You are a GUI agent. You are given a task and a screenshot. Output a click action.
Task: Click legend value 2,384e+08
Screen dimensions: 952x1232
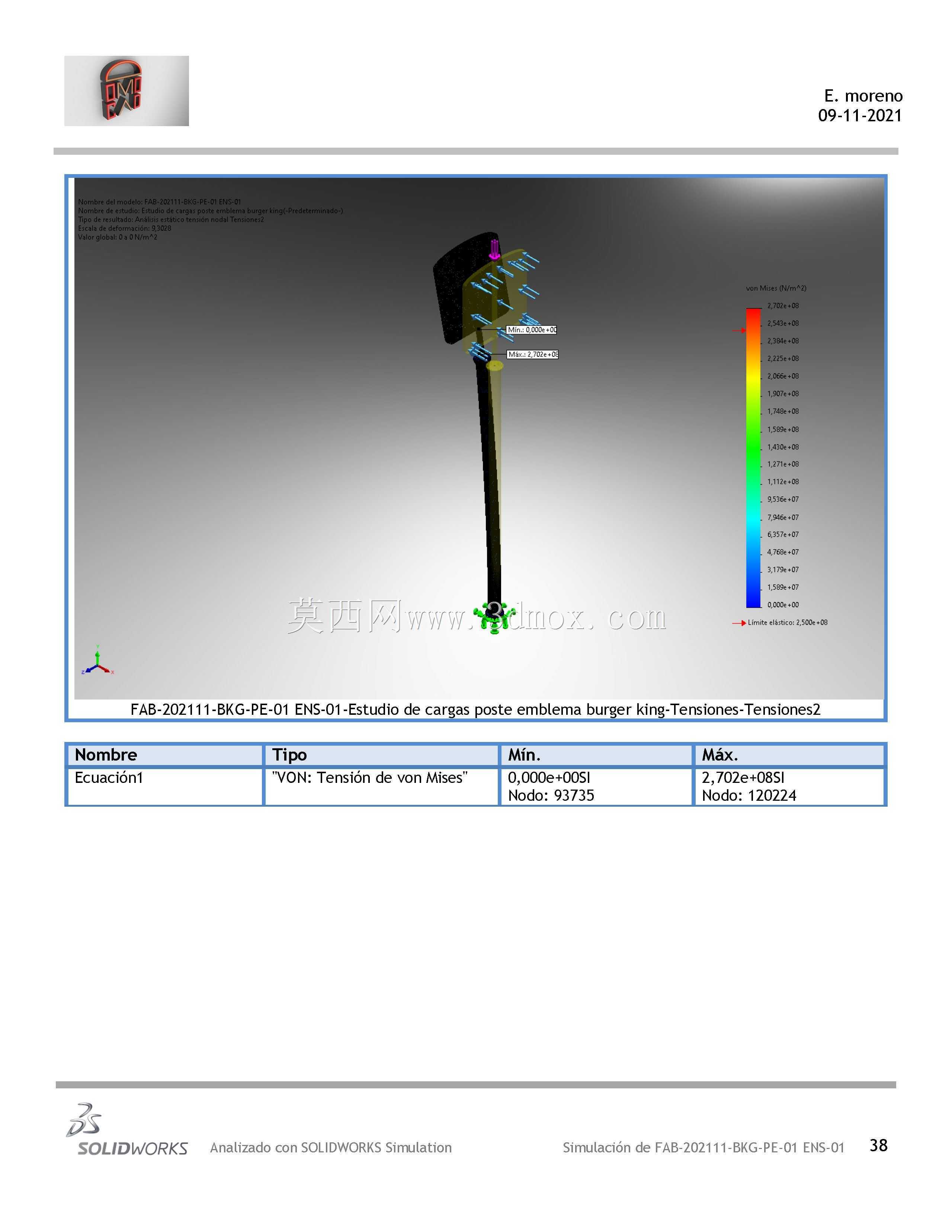[x=783, y=341]
